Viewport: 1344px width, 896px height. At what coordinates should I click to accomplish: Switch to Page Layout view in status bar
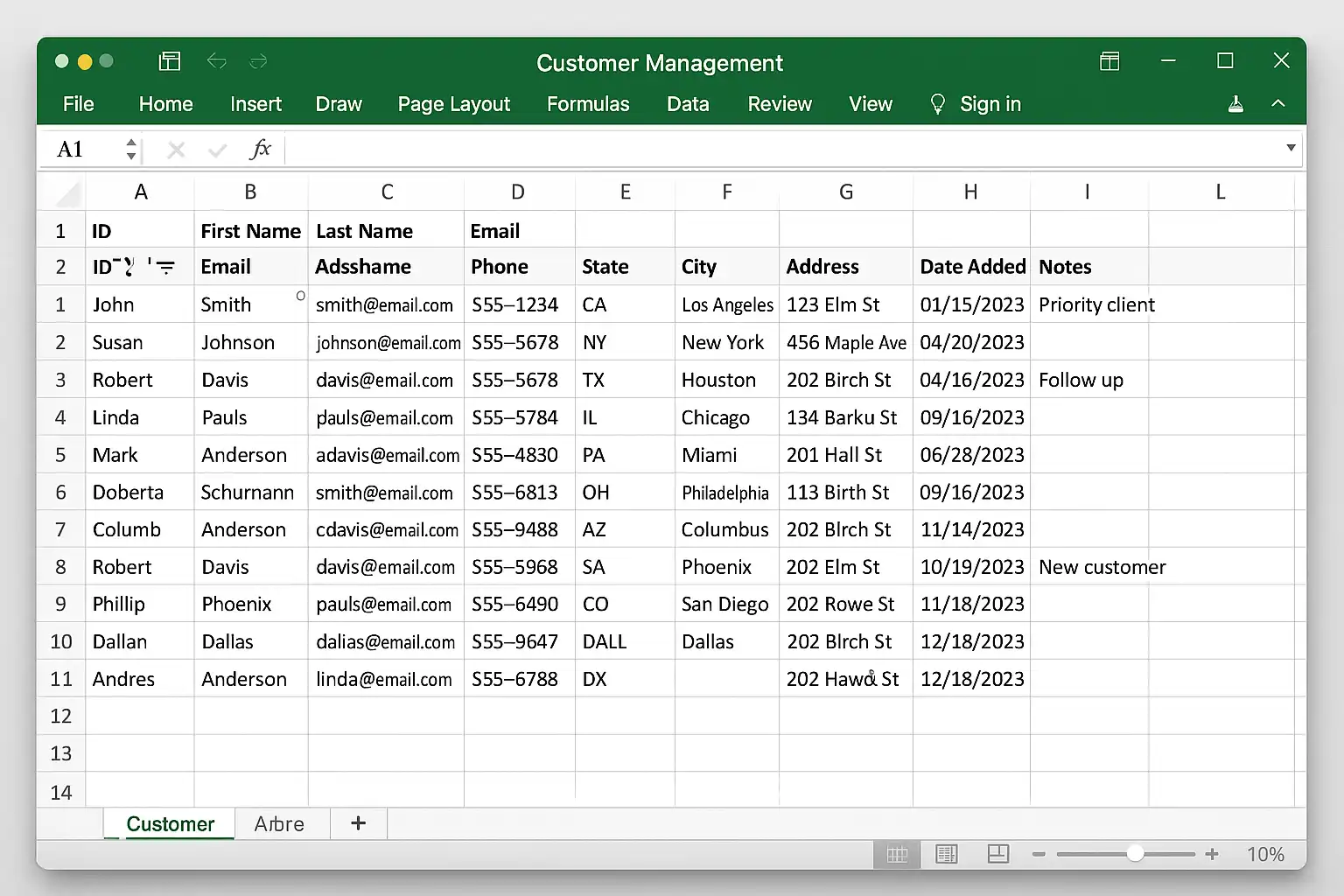(x=947, y=854)
